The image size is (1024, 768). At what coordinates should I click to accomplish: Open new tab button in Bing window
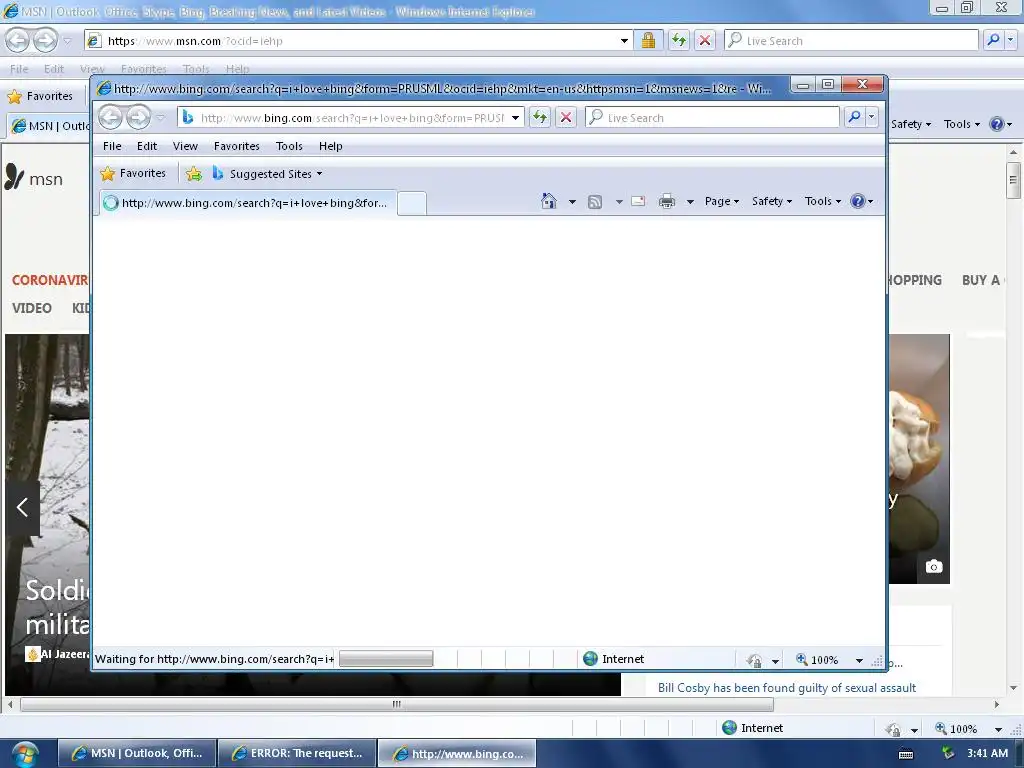(x=412, y=203)
